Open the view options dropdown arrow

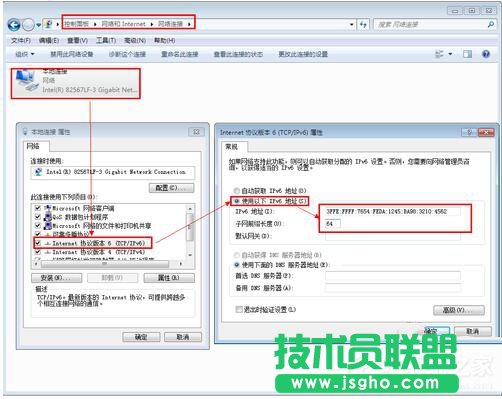(x=450, y=54)
